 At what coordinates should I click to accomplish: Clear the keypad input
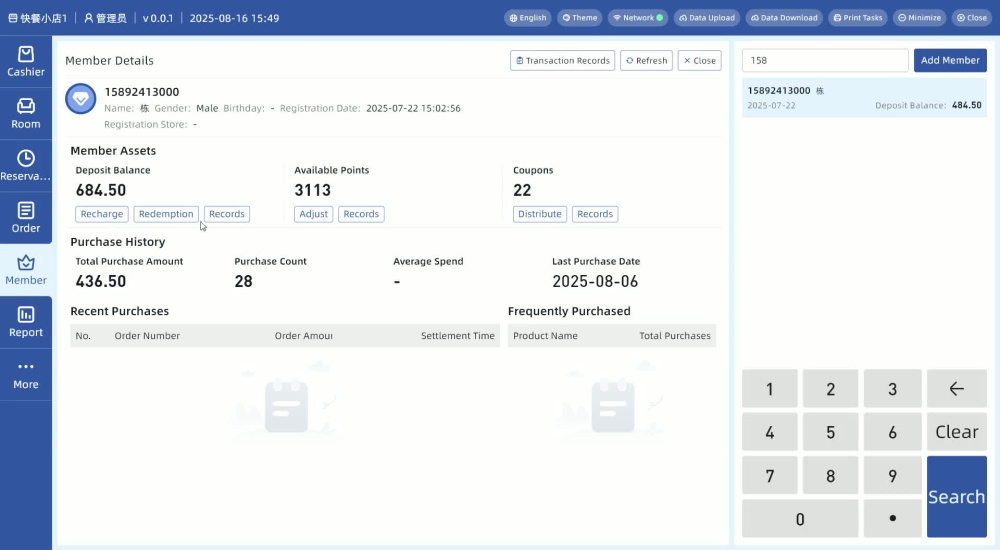pos(957,432)
